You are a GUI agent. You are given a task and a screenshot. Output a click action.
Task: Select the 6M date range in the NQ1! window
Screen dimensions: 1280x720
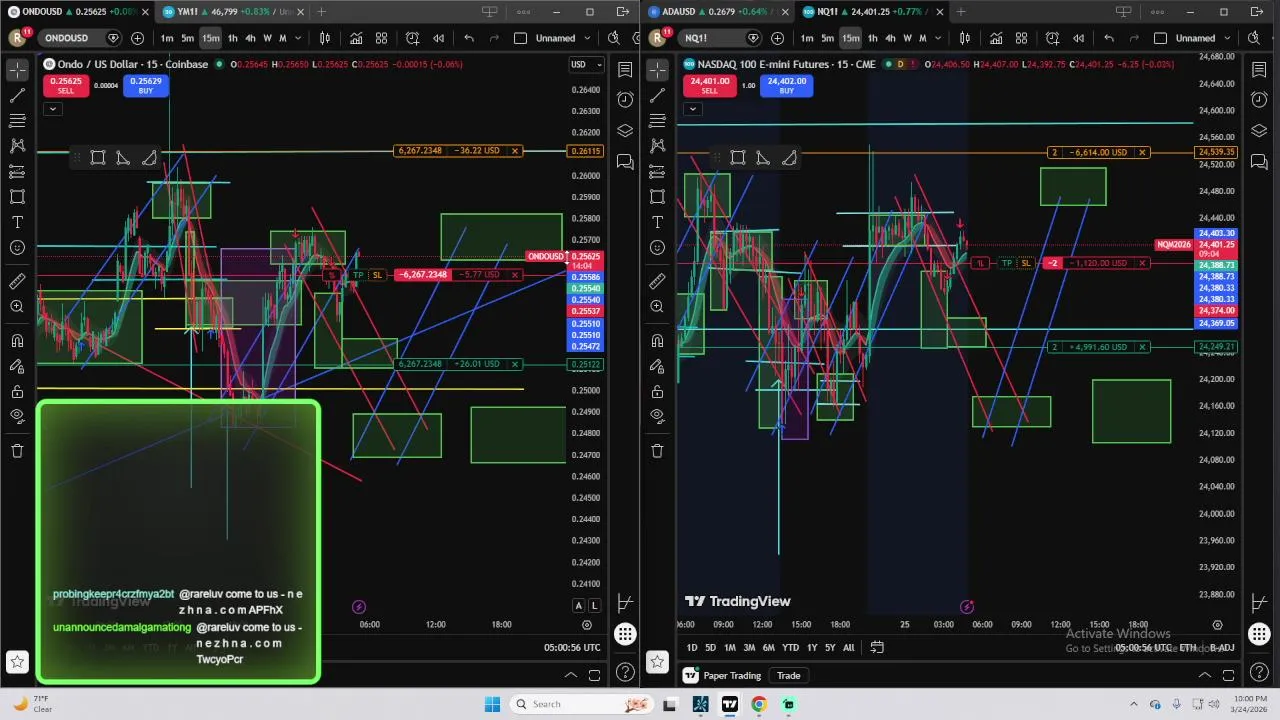768,648
